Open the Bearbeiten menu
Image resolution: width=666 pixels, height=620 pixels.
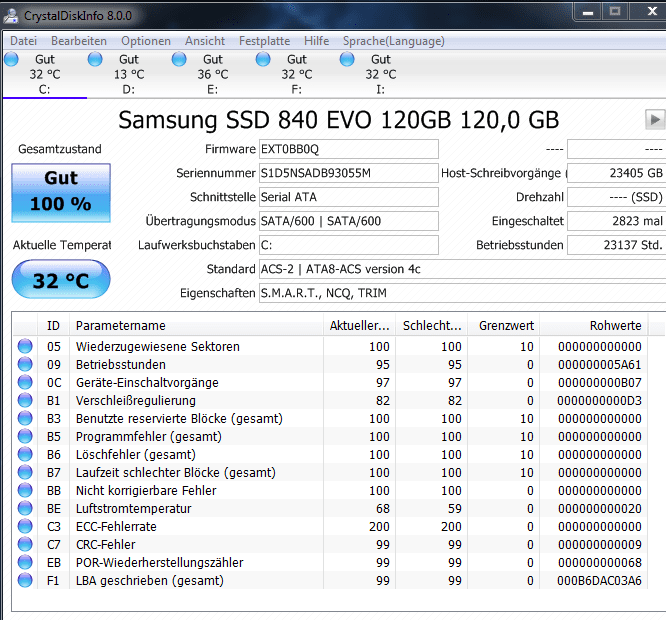79,41
